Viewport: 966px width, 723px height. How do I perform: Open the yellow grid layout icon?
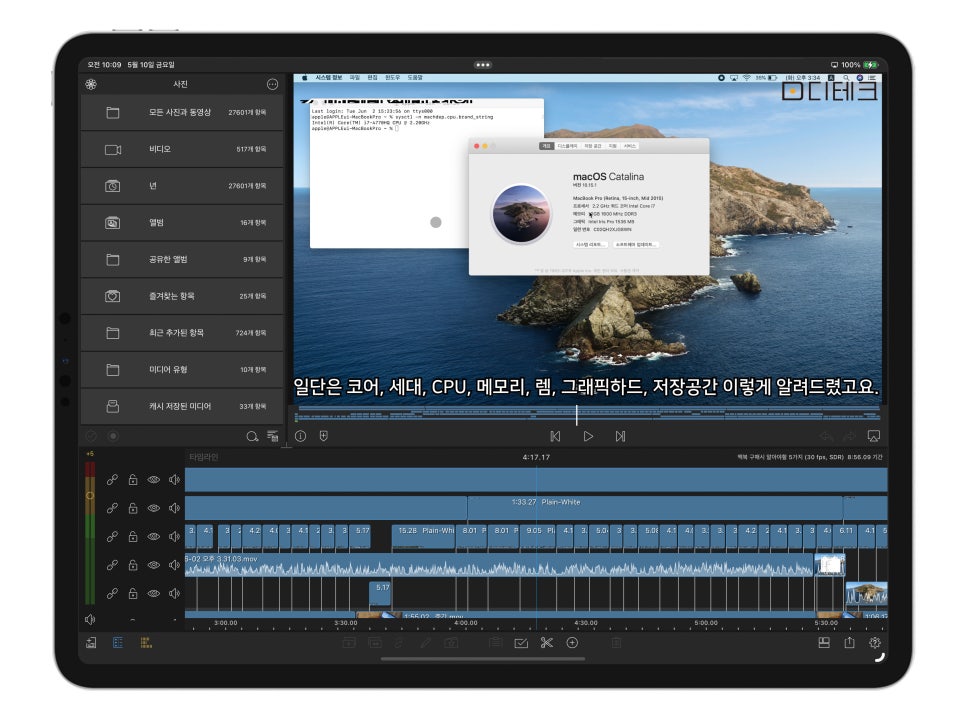146,643
